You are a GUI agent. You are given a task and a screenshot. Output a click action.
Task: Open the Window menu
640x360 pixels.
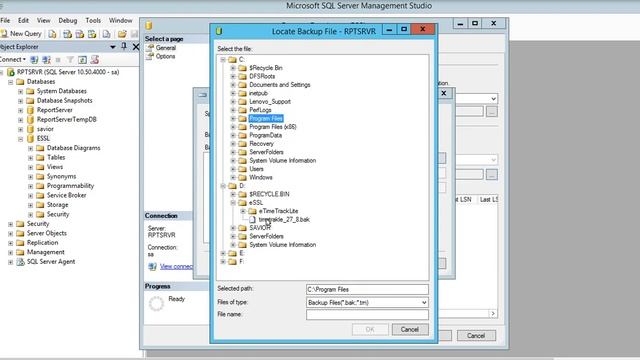pos(120,20)
